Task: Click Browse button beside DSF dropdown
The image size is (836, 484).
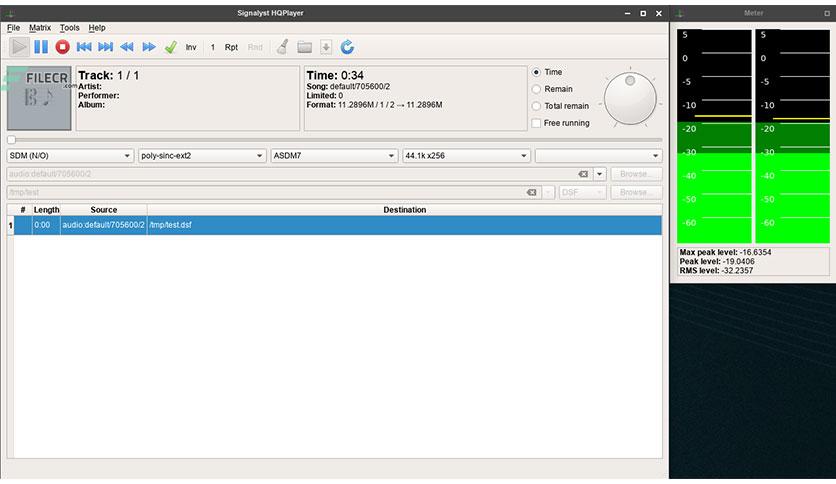Action: pyautogui.click(x=637, y=192)
